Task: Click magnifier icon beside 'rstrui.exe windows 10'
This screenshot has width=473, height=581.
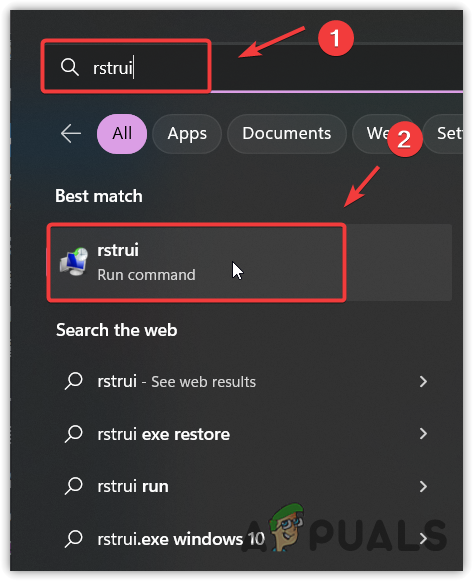Action: click(73, 538)
